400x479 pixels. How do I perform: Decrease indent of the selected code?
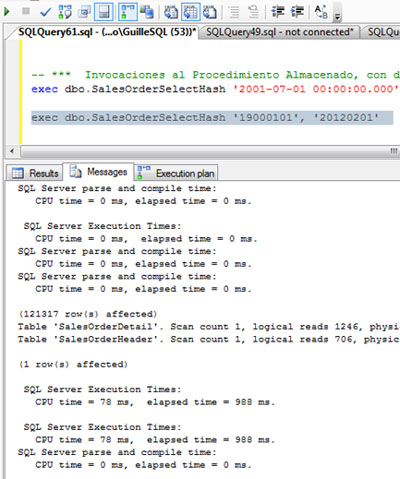pyautogui.click(x=278, y=12)
